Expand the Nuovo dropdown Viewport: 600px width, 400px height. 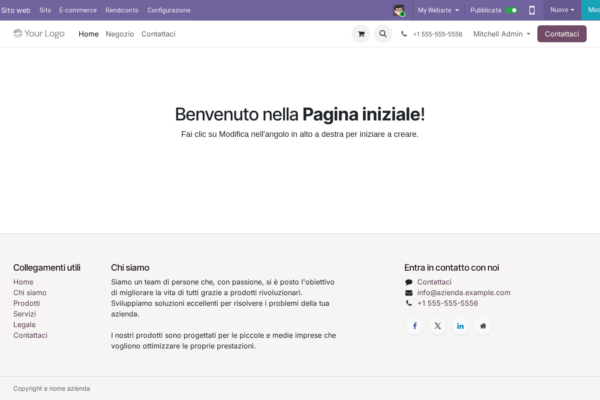point(562,10)
